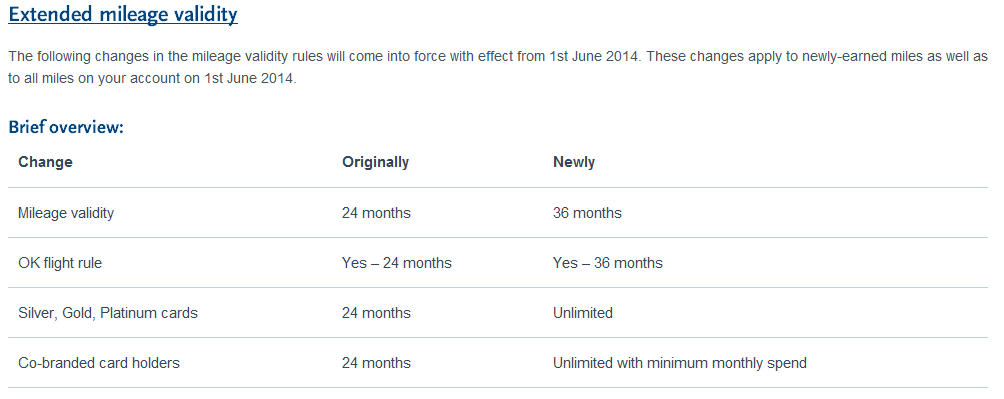Click the 1st June 2014 intro paragraph
1004x399 pixels.
(498, 68)
